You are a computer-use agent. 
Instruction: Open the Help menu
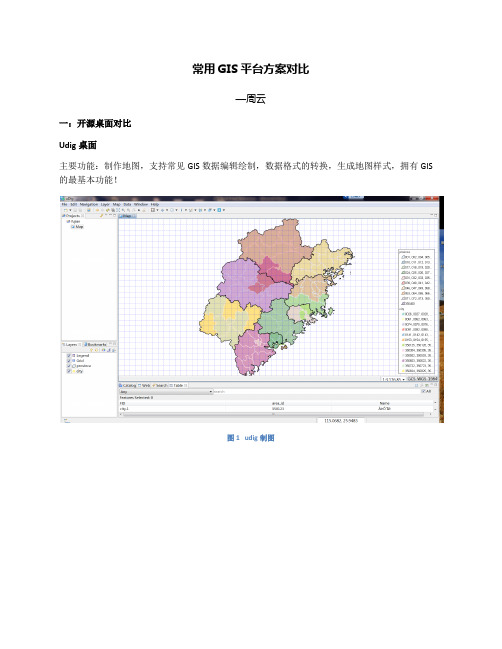click(155, 204)
